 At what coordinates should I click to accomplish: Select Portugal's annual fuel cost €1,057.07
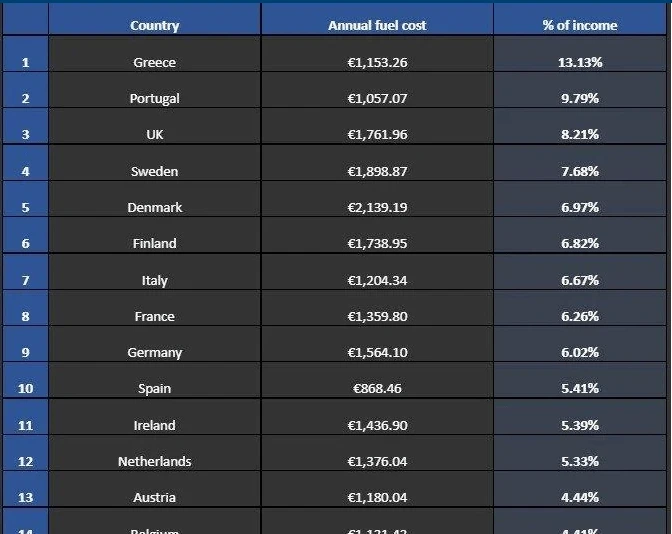tap(377, 98)
